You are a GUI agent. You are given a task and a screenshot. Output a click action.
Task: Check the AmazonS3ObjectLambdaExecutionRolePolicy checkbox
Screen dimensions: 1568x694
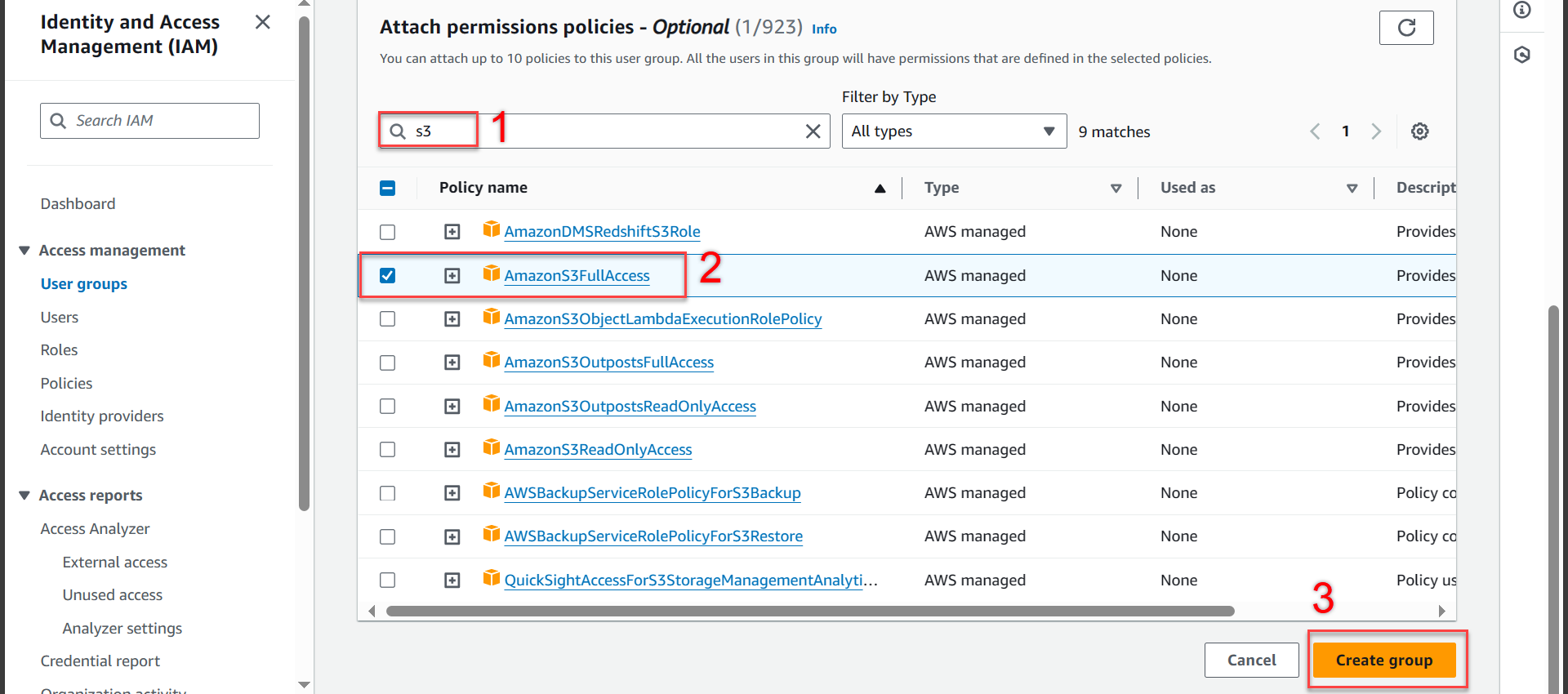(x=387, y=319)
